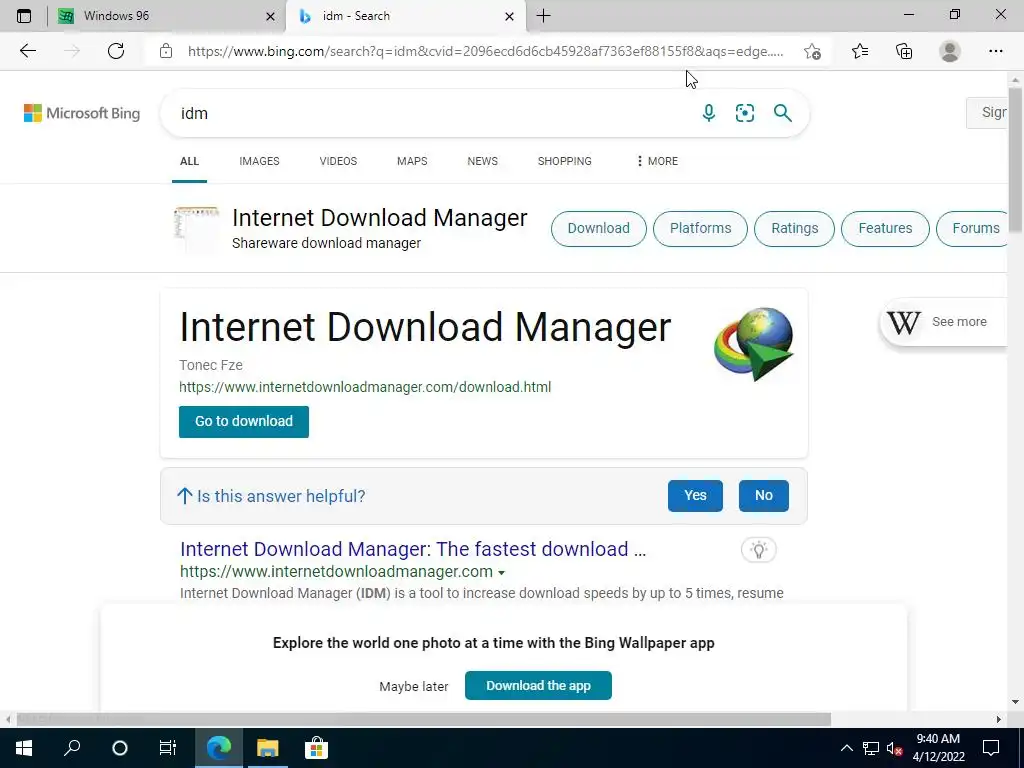Viewport: 1024px width, 768px height.
Task: Start voice search with microphone icon
Action: (x=709, y=113)
